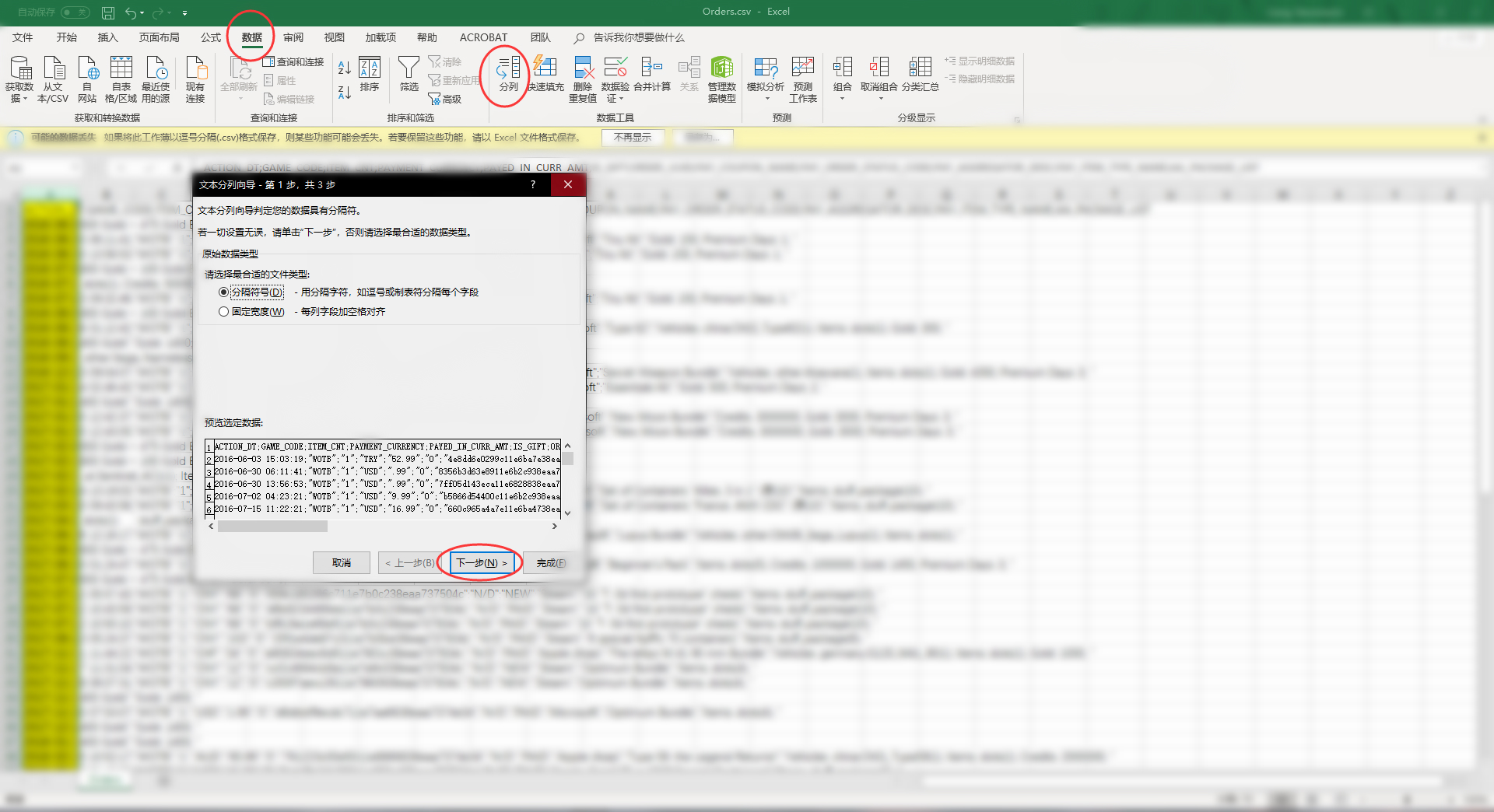Viewport: 1494px width, 812px height.
Task: Switch to the 插入 insert tab
Action: point(107,37)
